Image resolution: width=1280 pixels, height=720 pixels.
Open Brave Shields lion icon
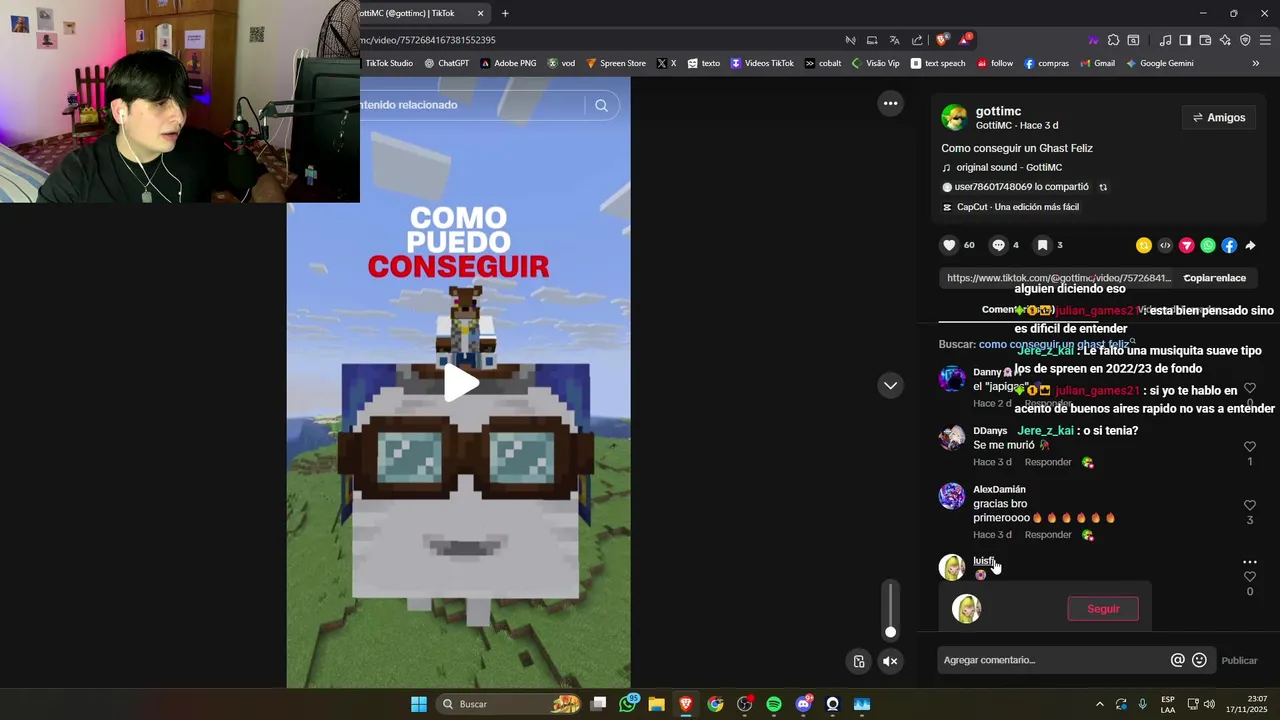[942, 40]
